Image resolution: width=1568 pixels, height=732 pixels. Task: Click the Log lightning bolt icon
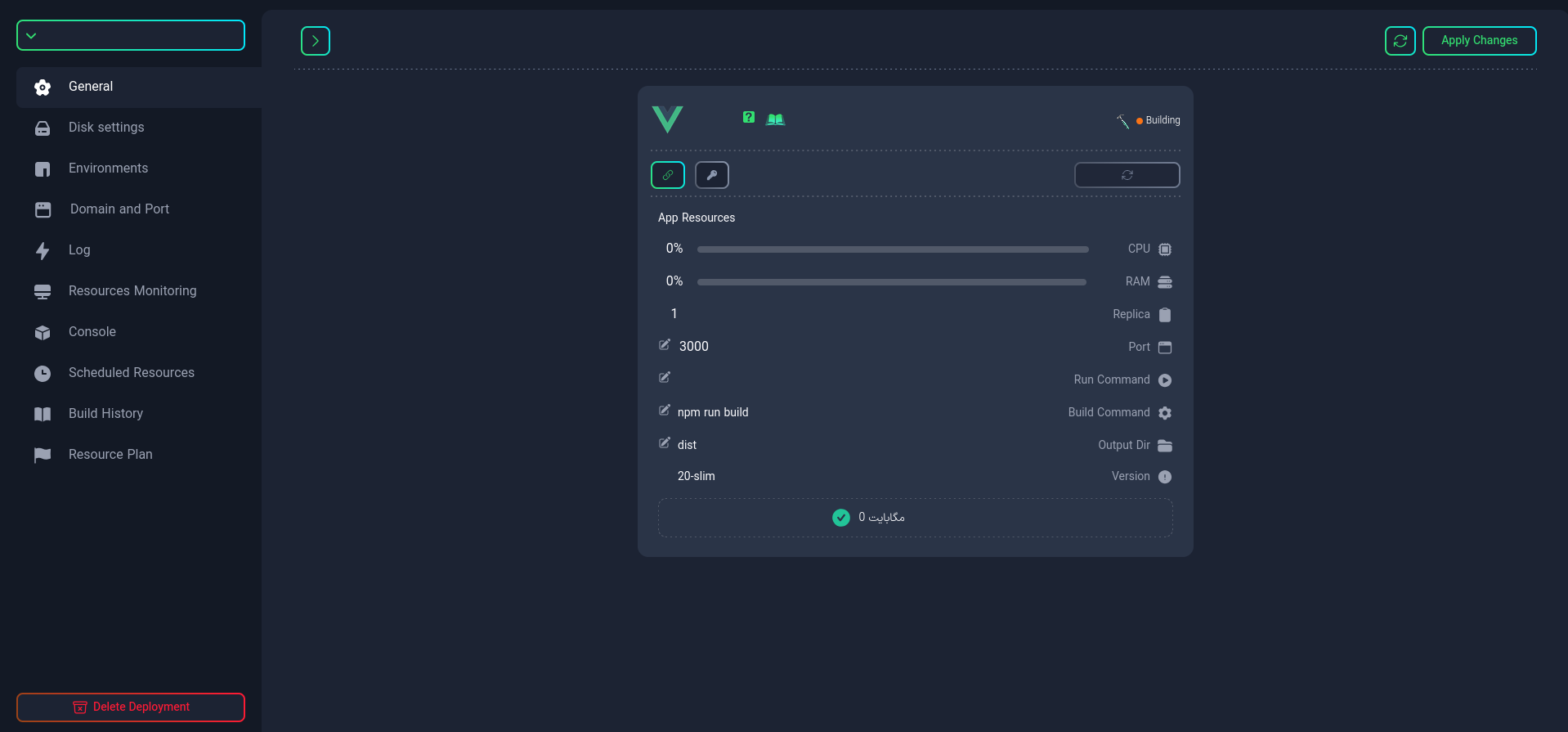pyautogui.click(x=43, y=251)
